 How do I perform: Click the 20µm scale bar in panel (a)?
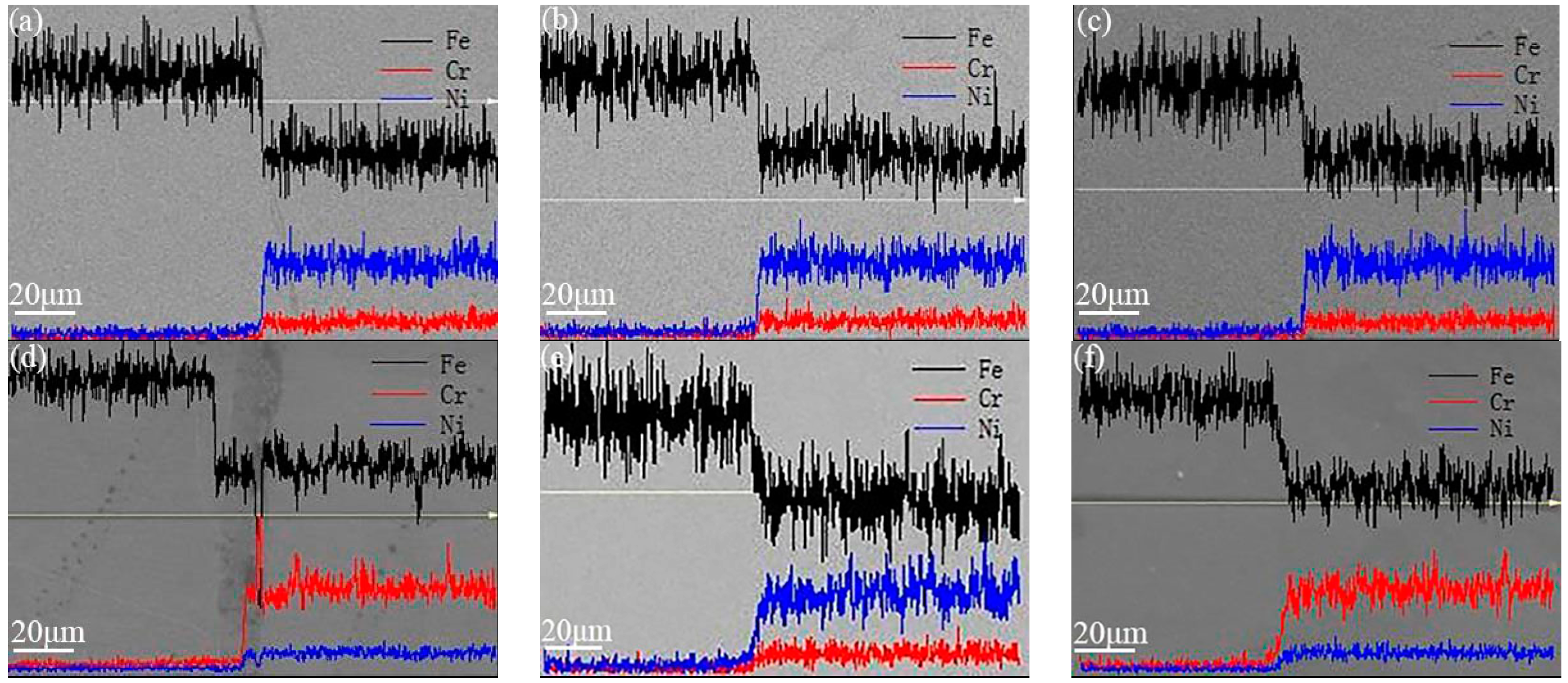tap(44, 313)
